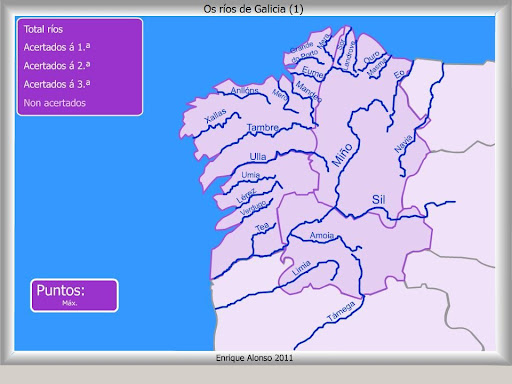Screen dimensions: 512x384
Task: Click the Total ríos statistic line
Action: pos(43,29)
